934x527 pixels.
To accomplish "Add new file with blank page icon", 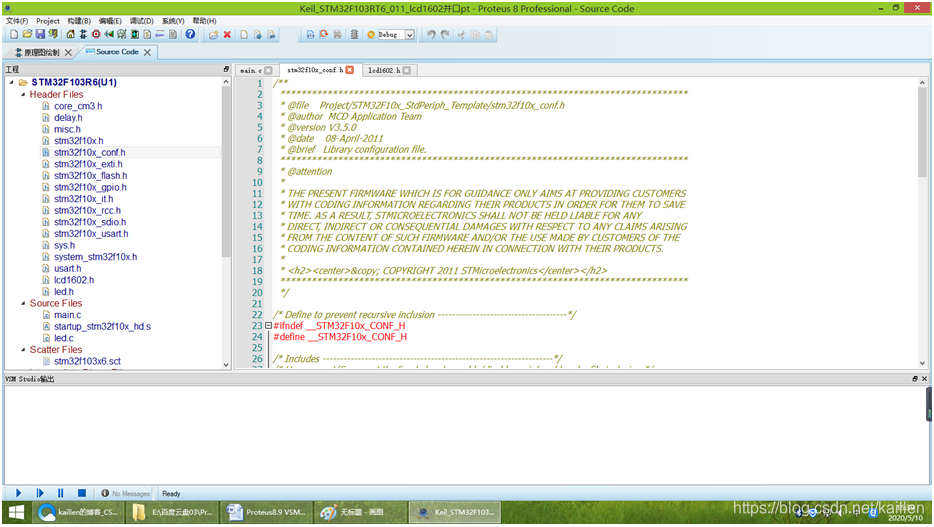I will point(244,35).
